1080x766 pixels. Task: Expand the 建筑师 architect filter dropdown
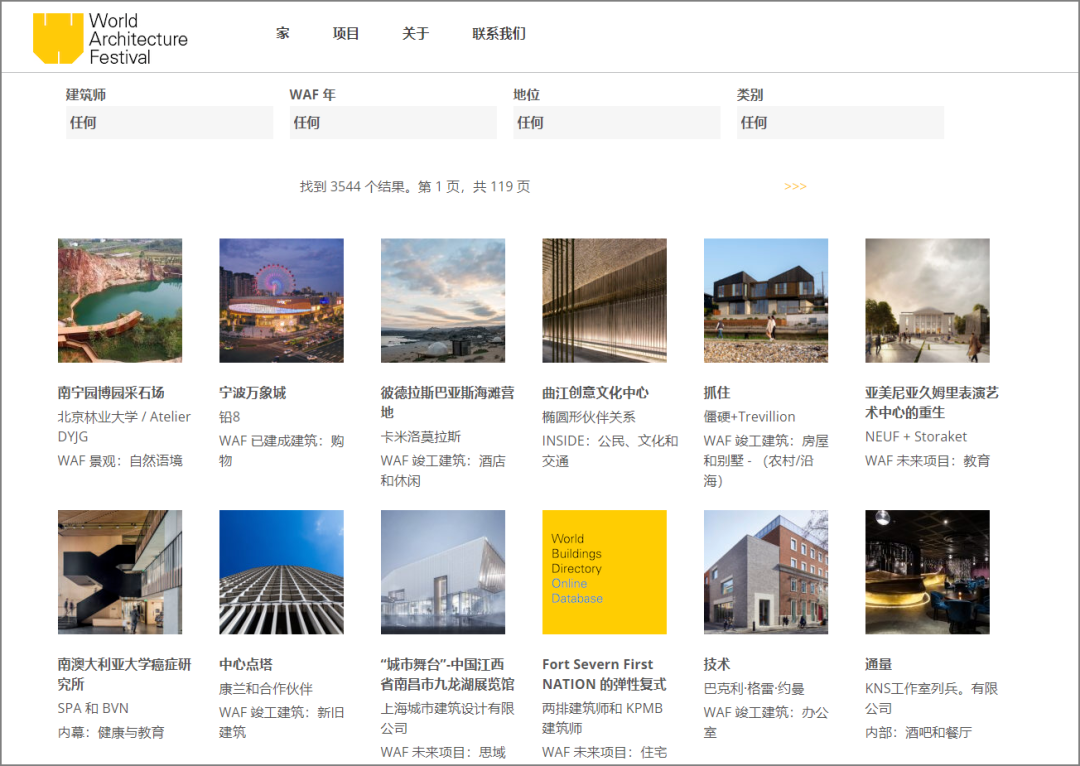(x=169, y=122)
